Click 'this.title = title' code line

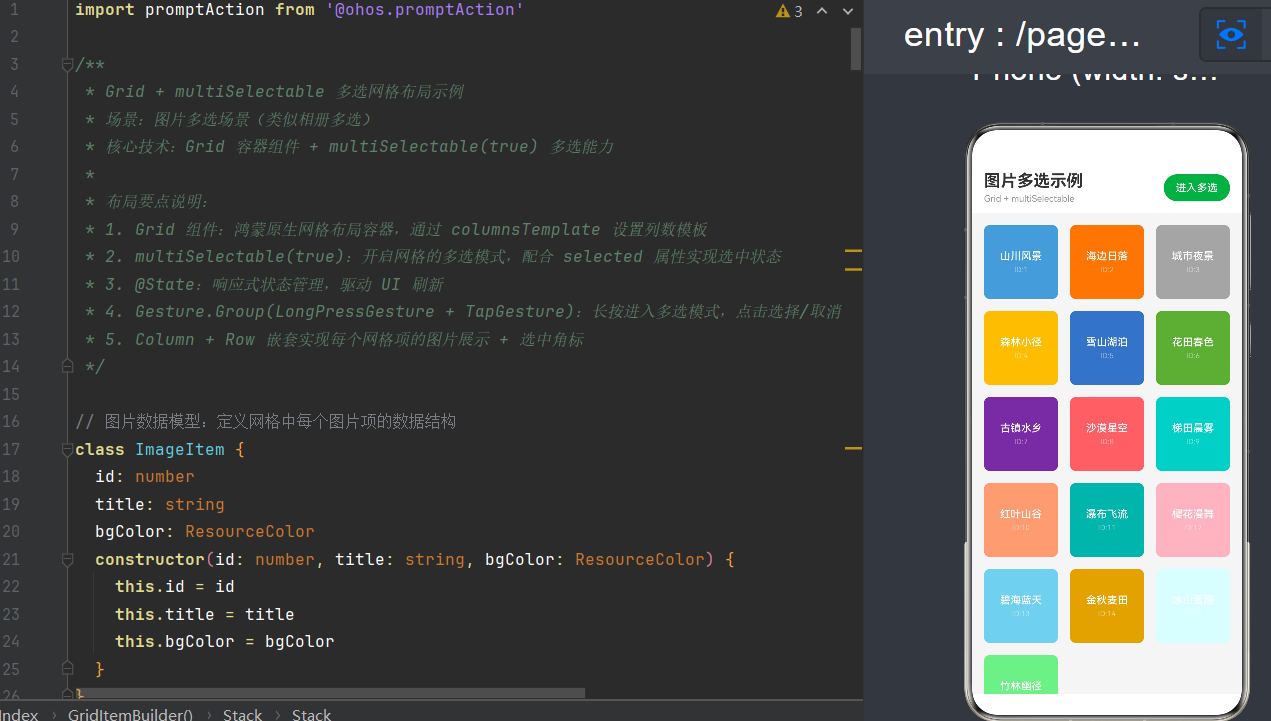click(x=205, y=614)
